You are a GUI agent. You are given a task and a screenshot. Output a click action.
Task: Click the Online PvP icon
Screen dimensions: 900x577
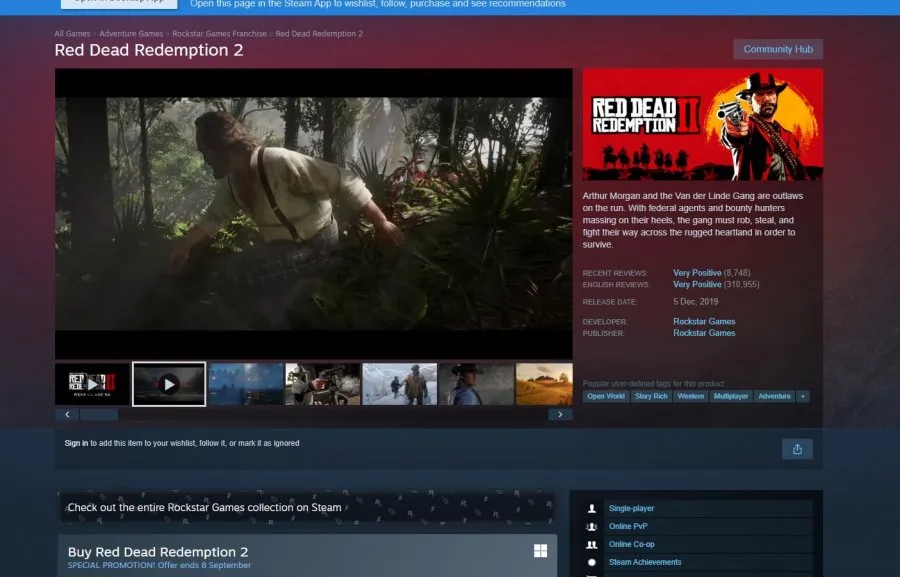(x=592, y=526)
